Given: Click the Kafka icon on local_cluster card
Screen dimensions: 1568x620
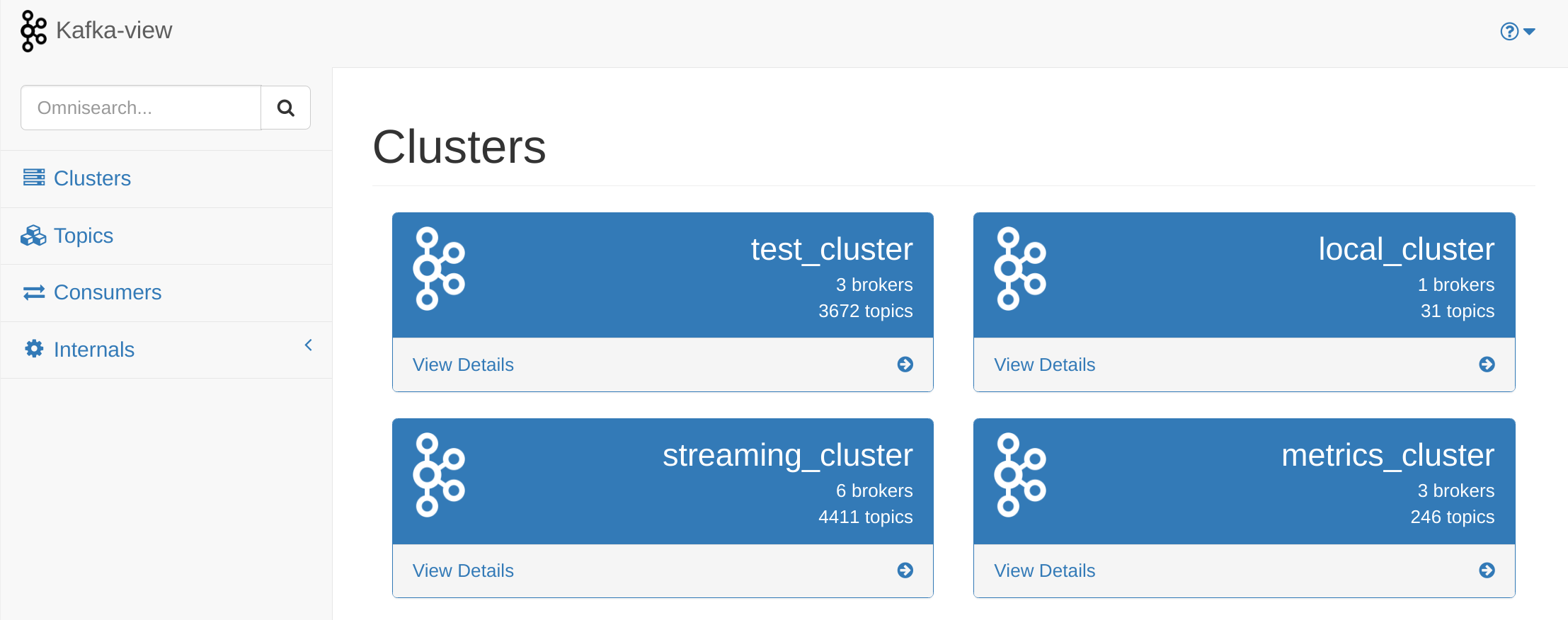Looking at the screenshot, I should point(1020,269).
